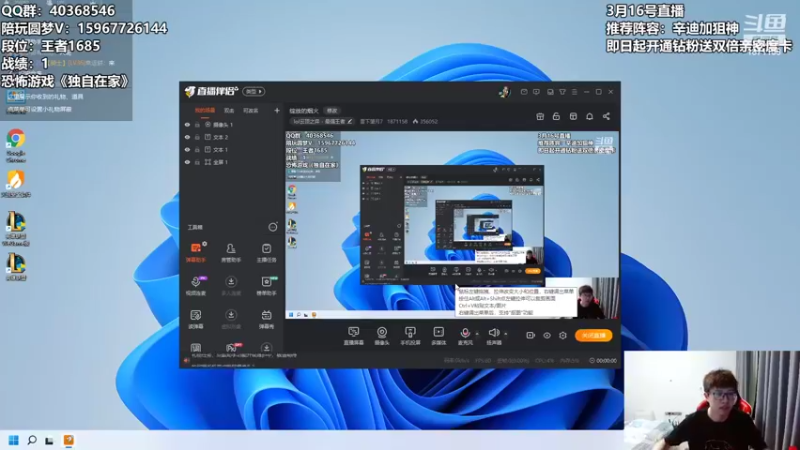The width and height of the screenshot is (800, 450).
Task: Add a 手机投屏 phone mirroring source
Action: (x=410, y=336)
